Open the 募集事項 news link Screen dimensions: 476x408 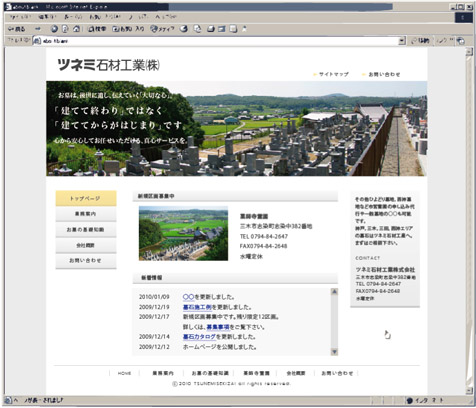pyautogui.click(x=218, y=327)
